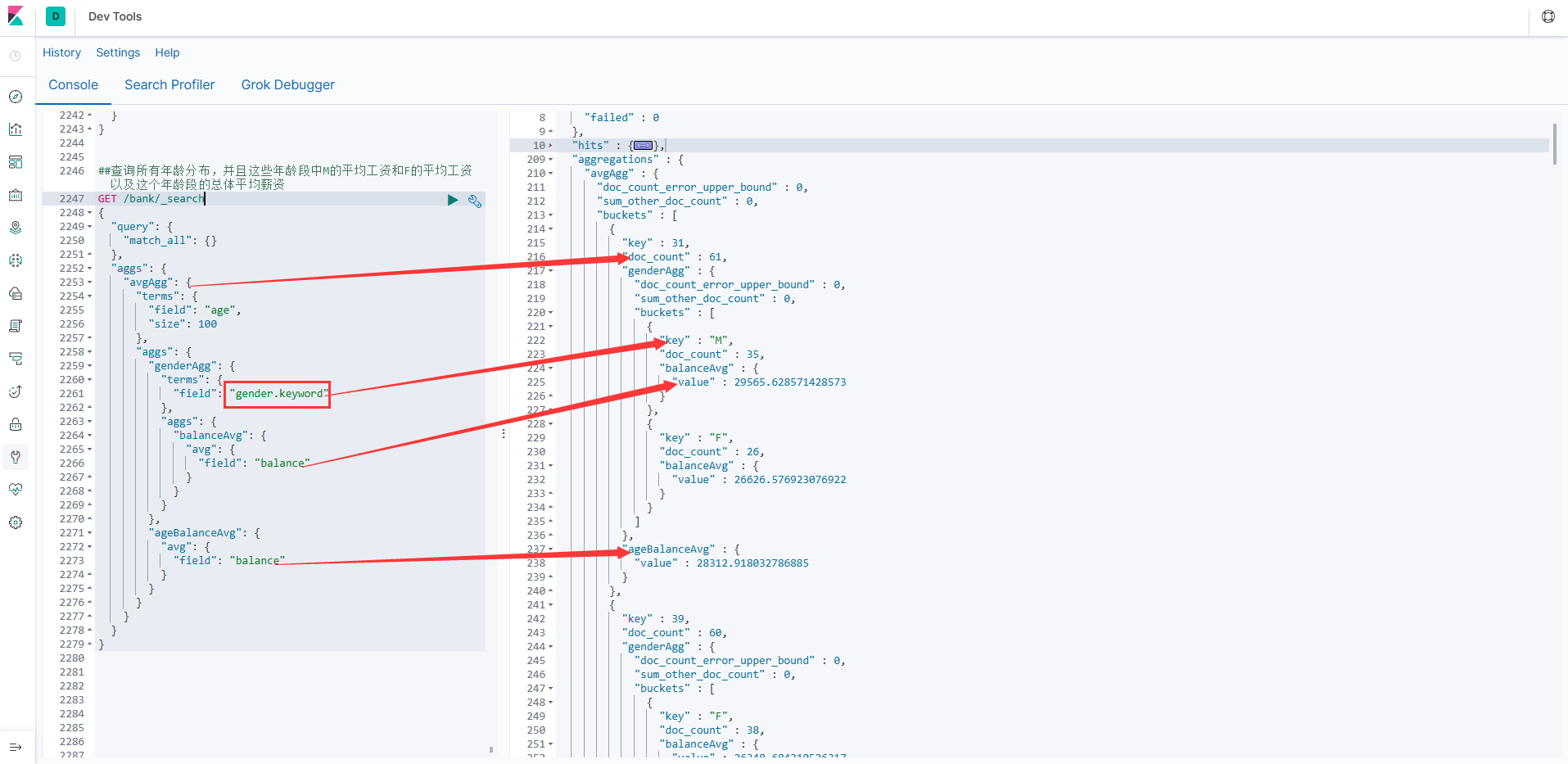Switch to the Search Profiler tab
This screenshot has height=764, width=1568.
click(x=169, y=85)
